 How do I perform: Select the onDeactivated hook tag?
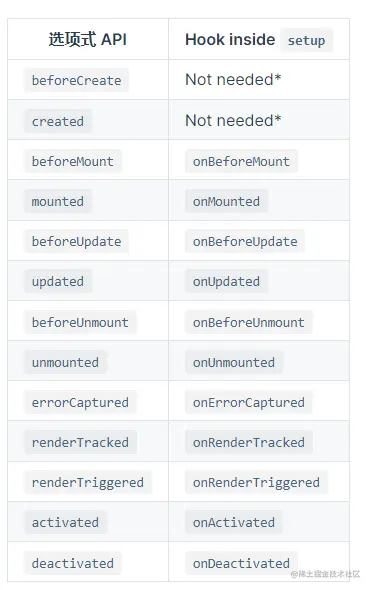[x=241, y=563]
